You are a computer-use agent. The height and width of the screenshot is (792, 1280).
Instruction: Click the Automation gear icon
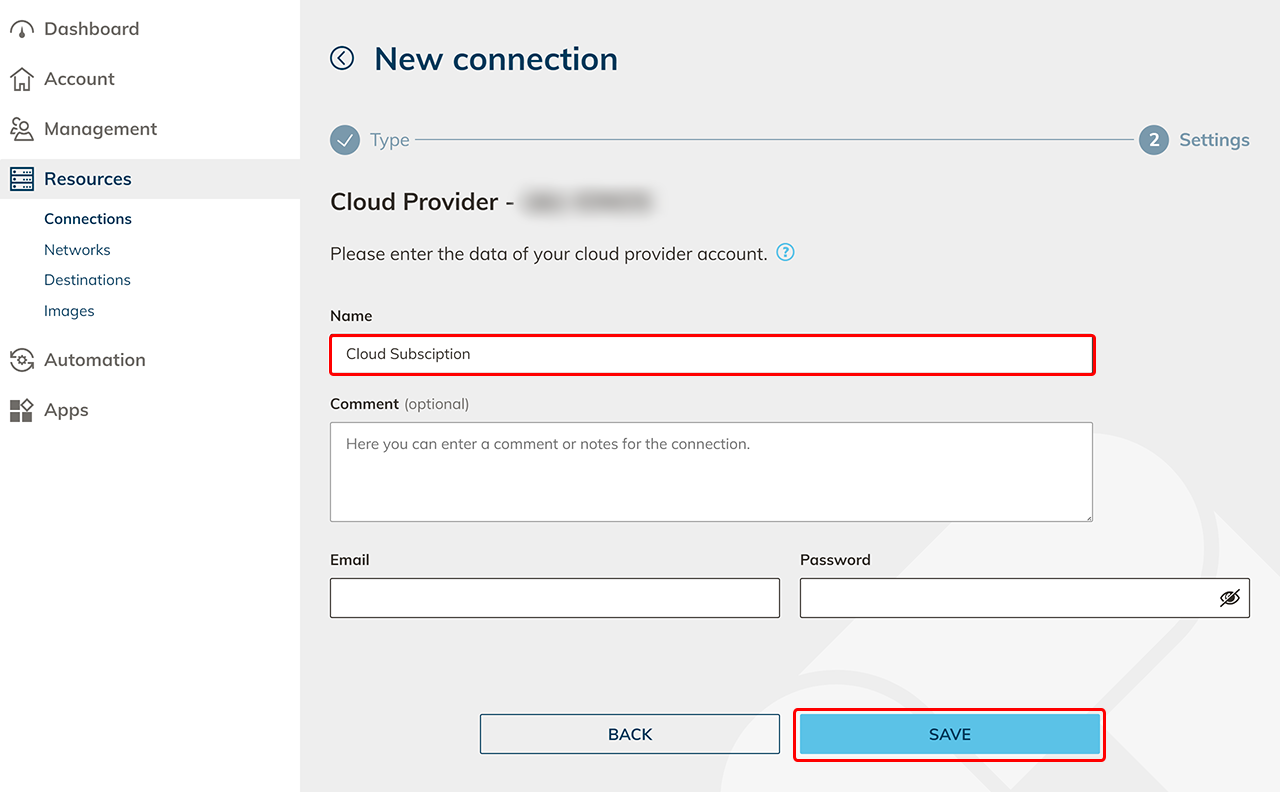[x=22, y=360]
